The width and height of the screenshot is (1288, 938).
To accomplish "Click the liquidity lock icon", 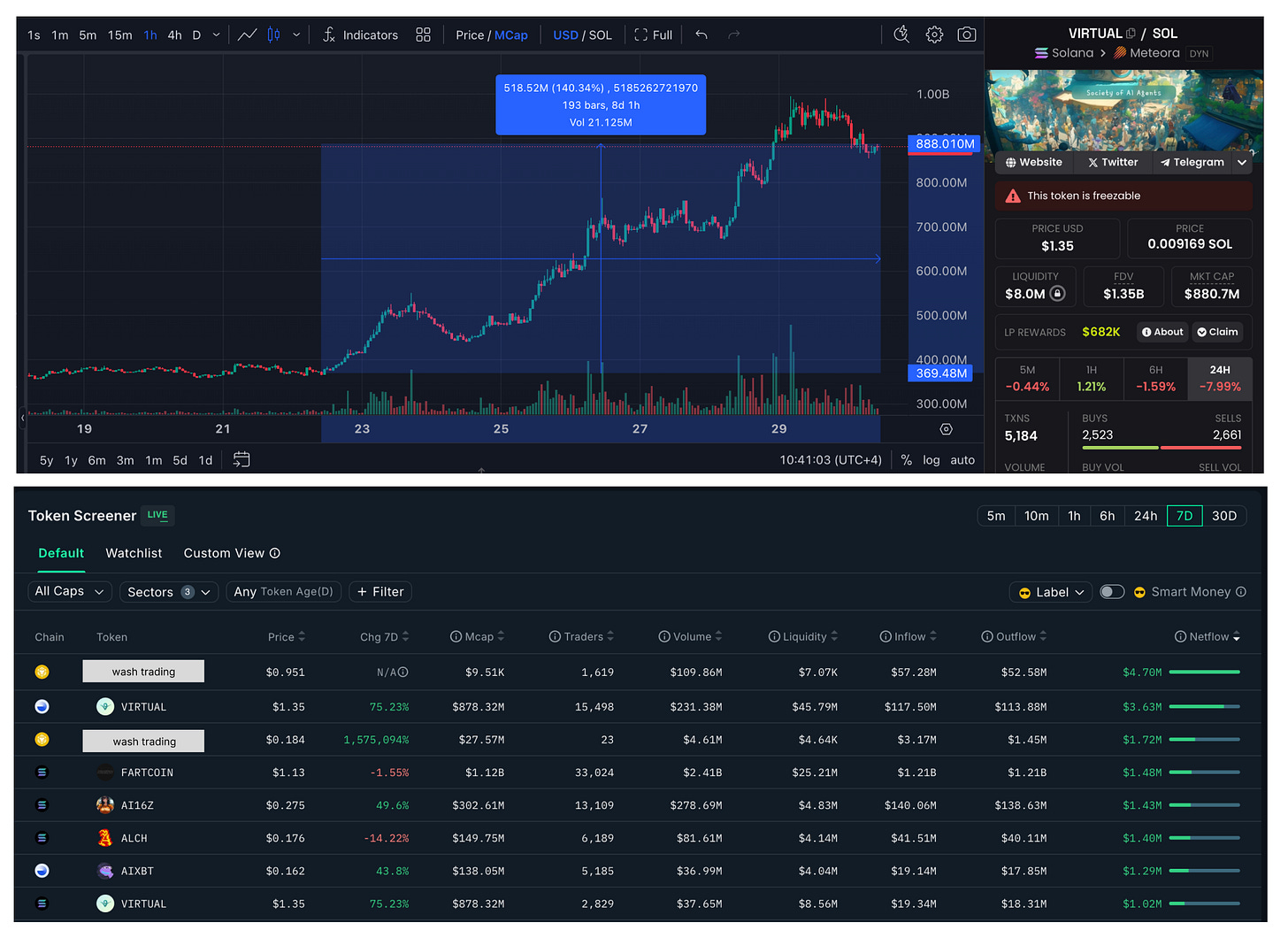I will 1057,294.
